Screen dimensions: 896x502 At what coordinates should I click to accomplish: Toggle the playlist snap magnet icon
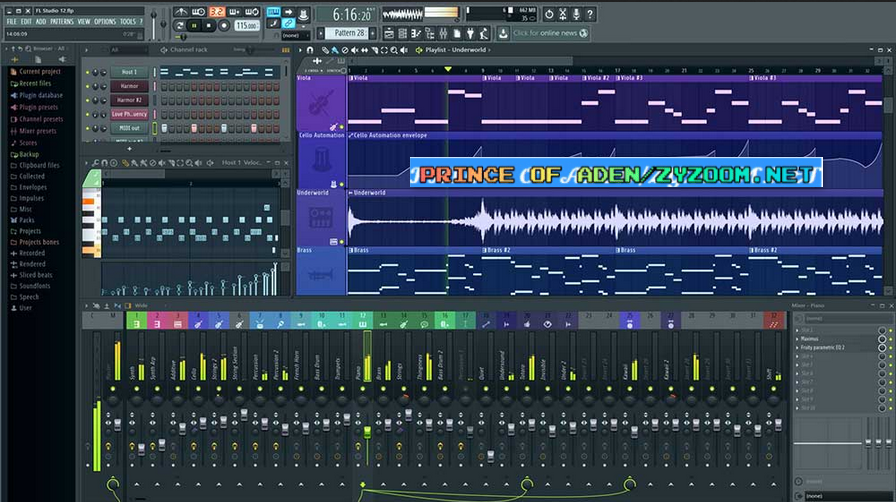[310, 50]
